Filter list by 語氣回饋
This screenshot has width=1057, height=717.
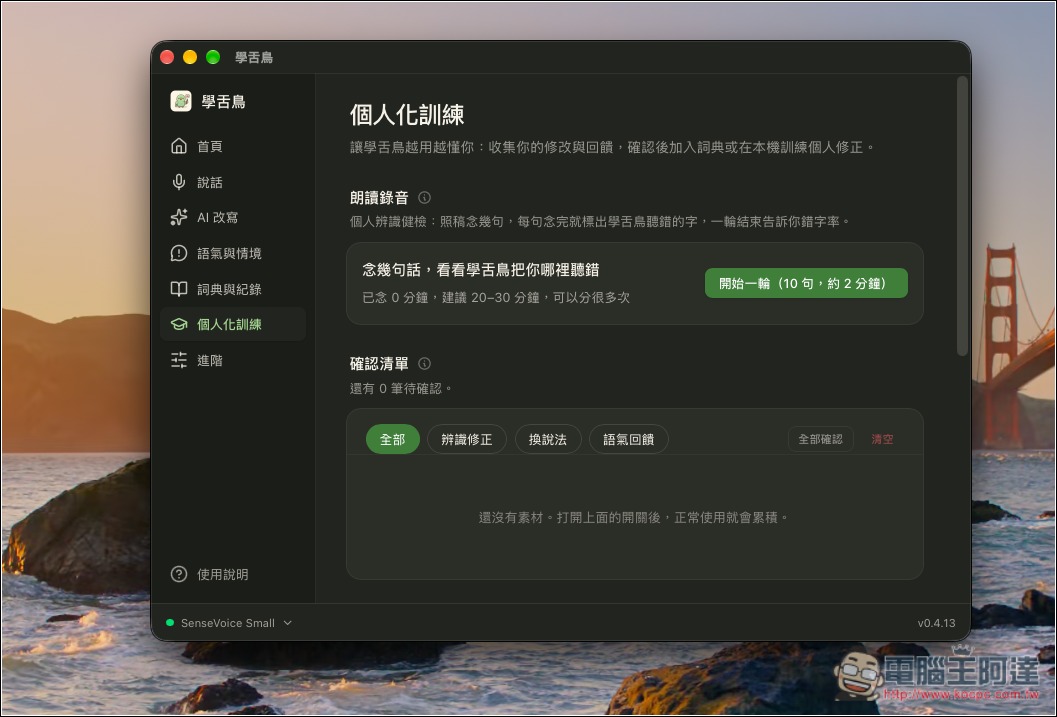(628, 439)
